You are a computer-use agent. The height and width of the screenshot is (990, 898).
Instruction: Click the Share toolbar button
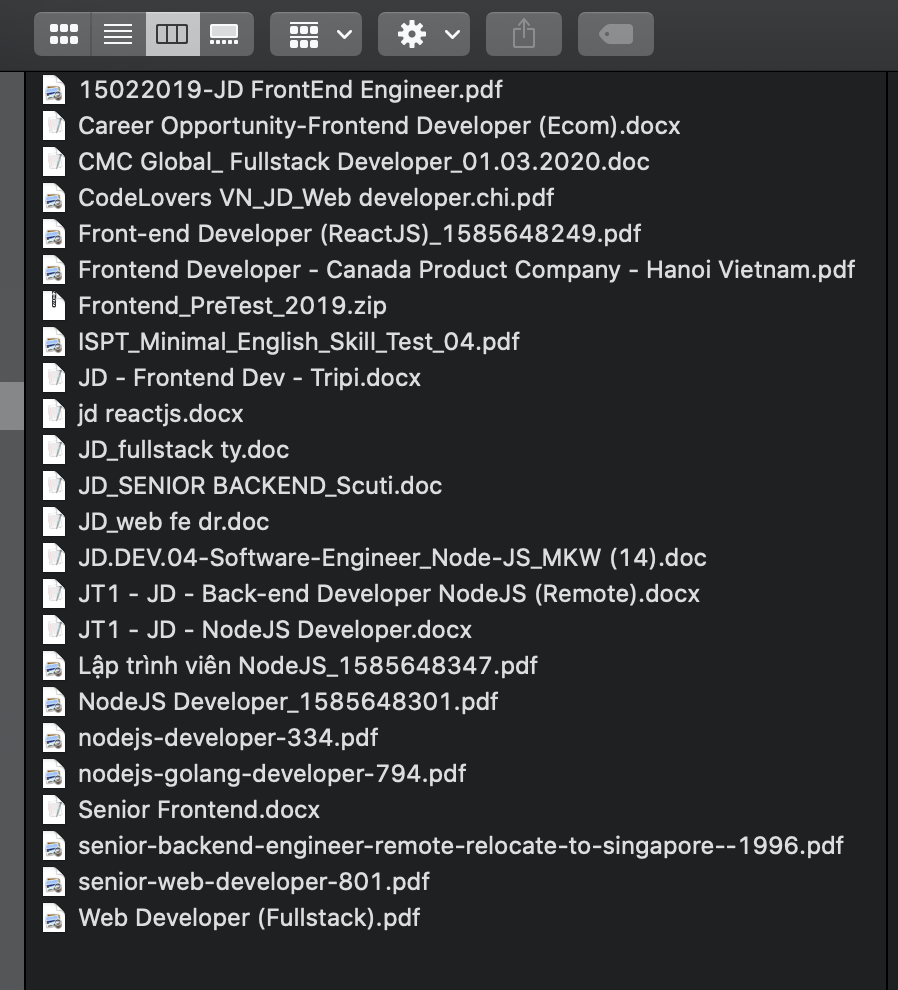[524, 34]
